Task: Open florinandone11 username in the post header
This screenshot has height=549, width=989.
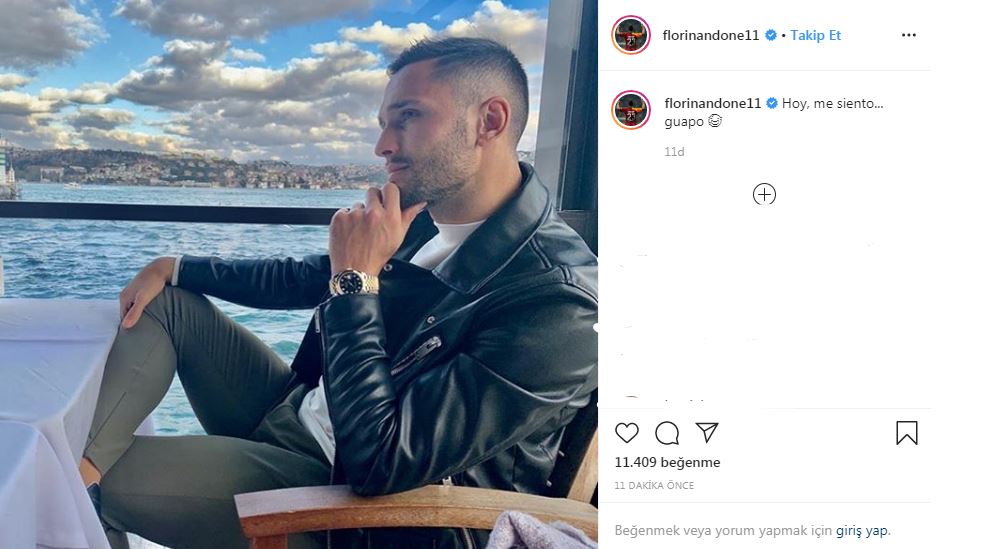Action: click(x=711, y=35)
